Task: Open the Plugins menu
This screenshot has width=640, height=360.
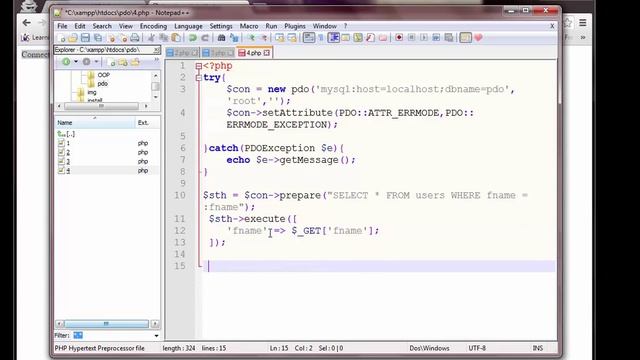Action: [295, 26]
